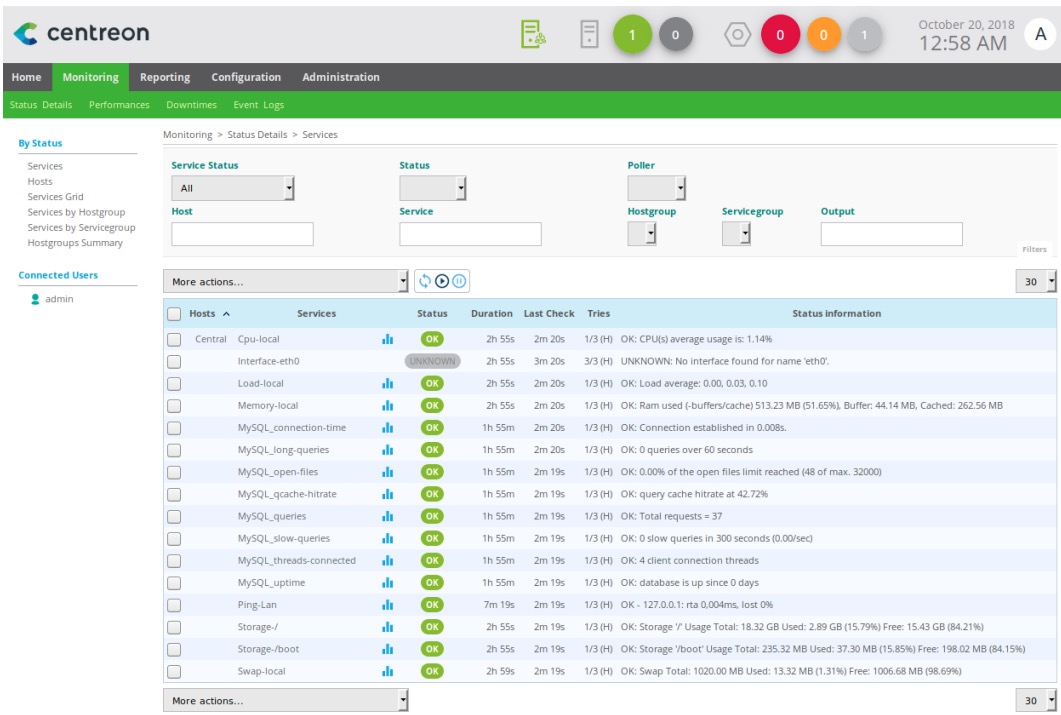Open the admin user avatar menu

(x=1039, y=34)
